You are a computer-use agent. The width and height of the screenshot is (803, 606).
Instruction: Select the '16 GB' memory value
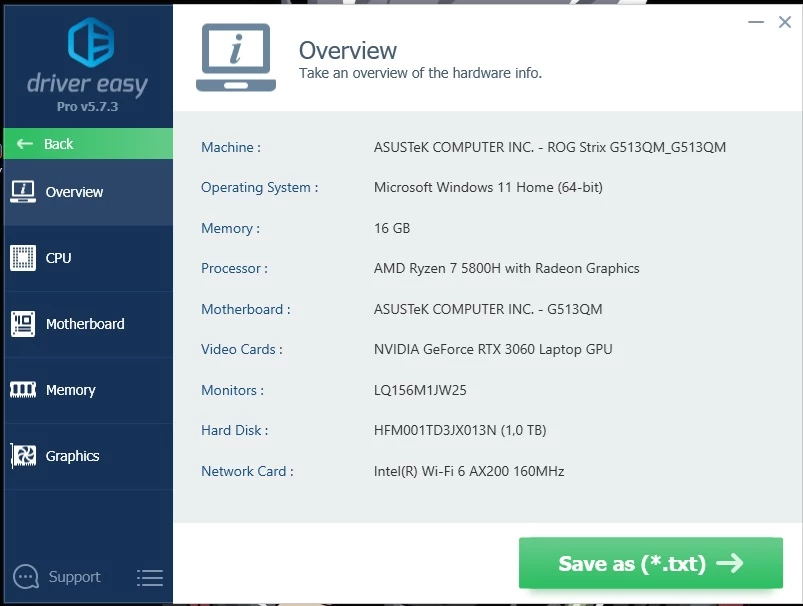point(392,228)
